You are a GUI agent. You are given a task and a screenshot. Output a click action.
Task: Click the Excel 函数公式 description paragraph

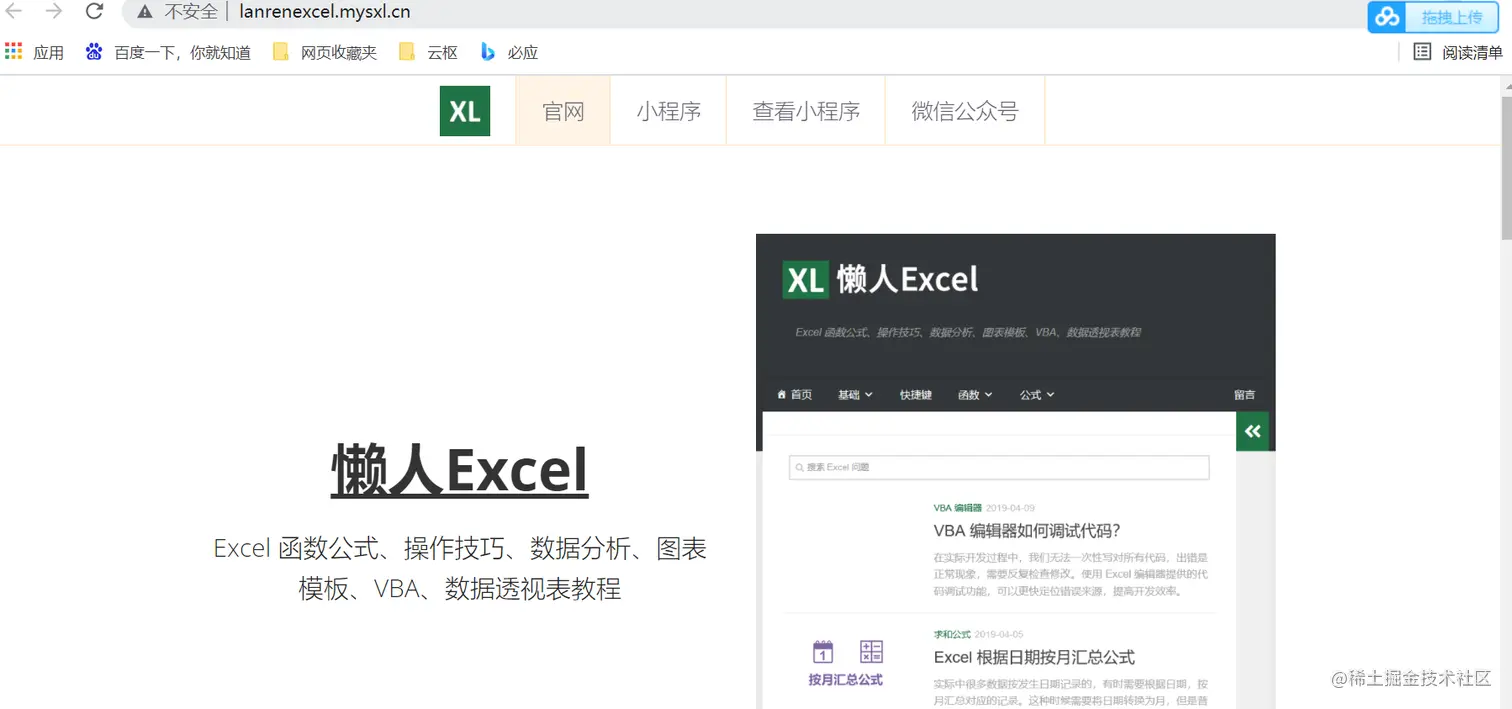pyautogui.click(x=460, y=568)
